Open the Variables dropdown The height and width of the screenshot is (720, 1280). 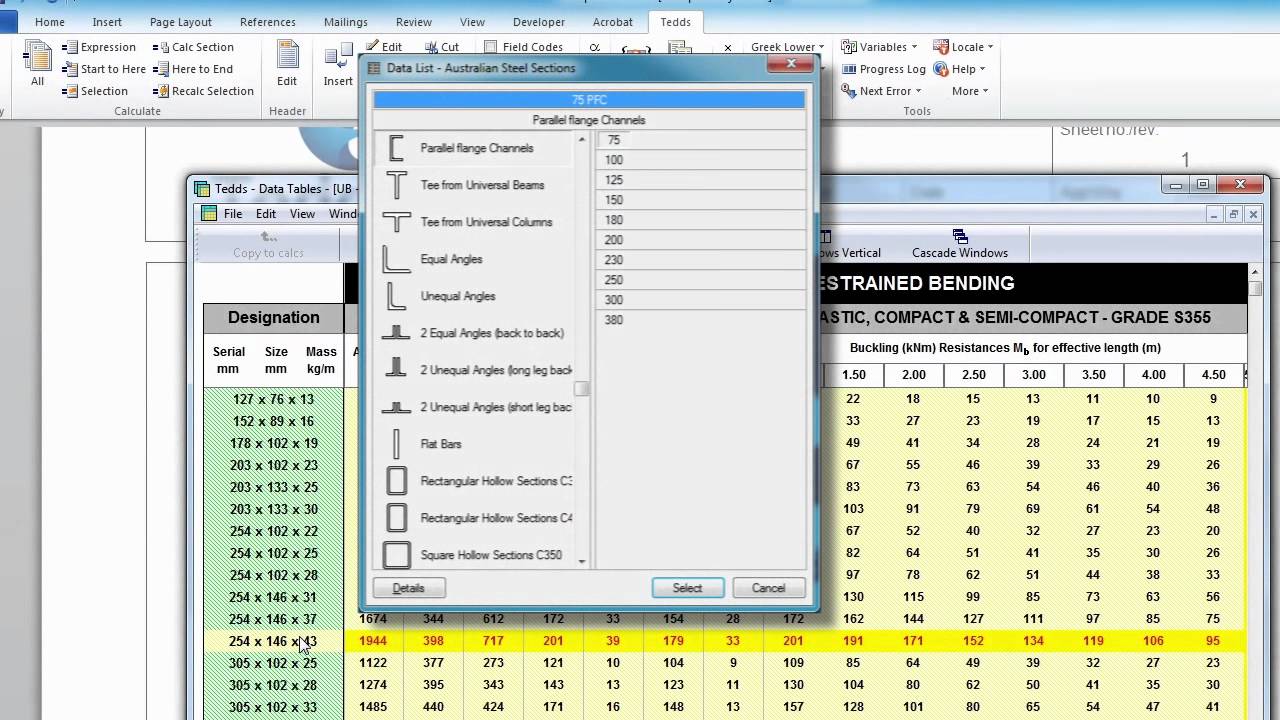[x=880, y=47]
